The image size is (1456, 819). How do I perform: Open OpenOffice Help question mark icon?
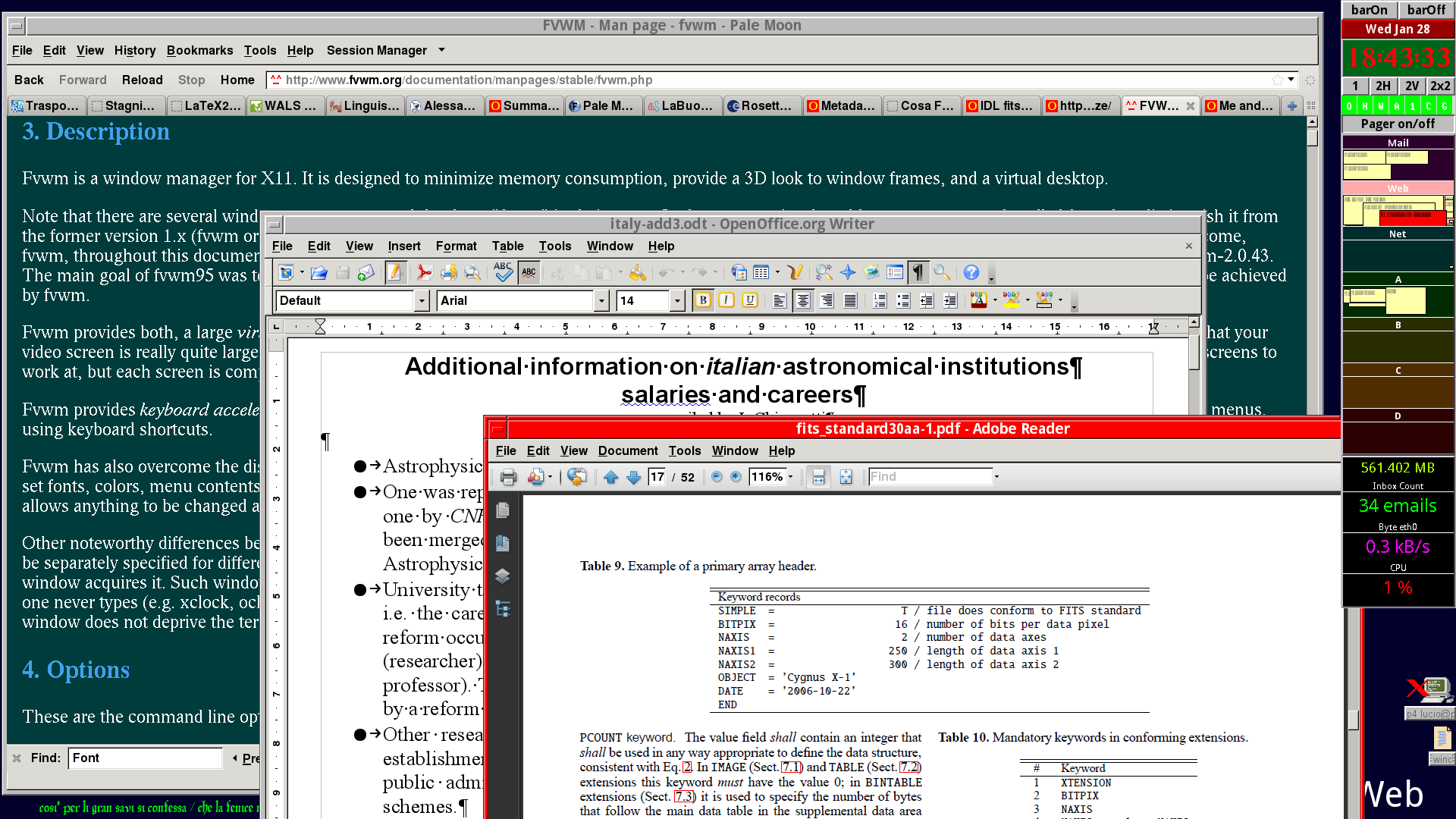[x=971, y=273]
